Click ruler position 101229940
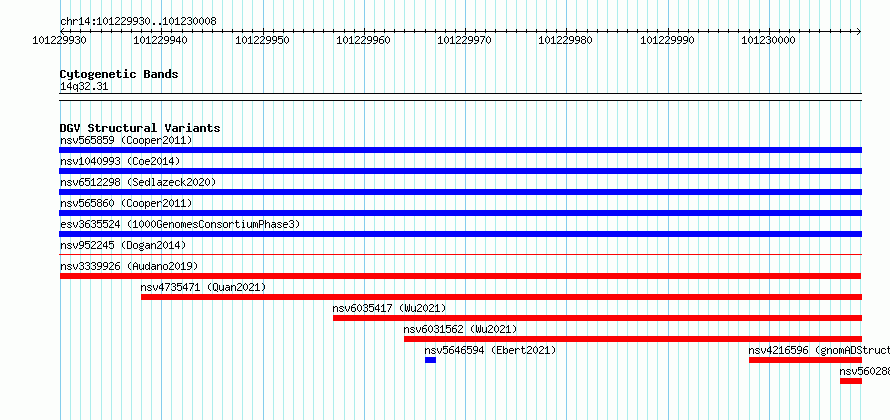 click(160, 40)
